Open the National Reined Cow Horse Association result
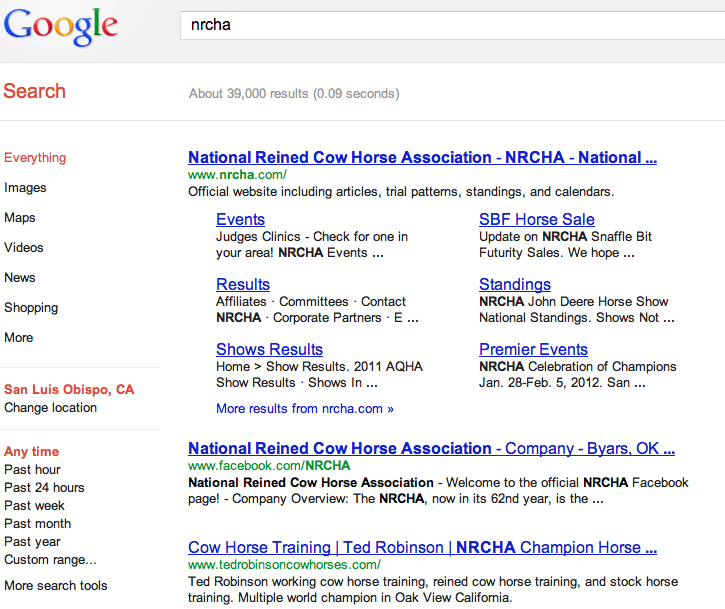Screen dimensions: 725x609 pos(422,158)
